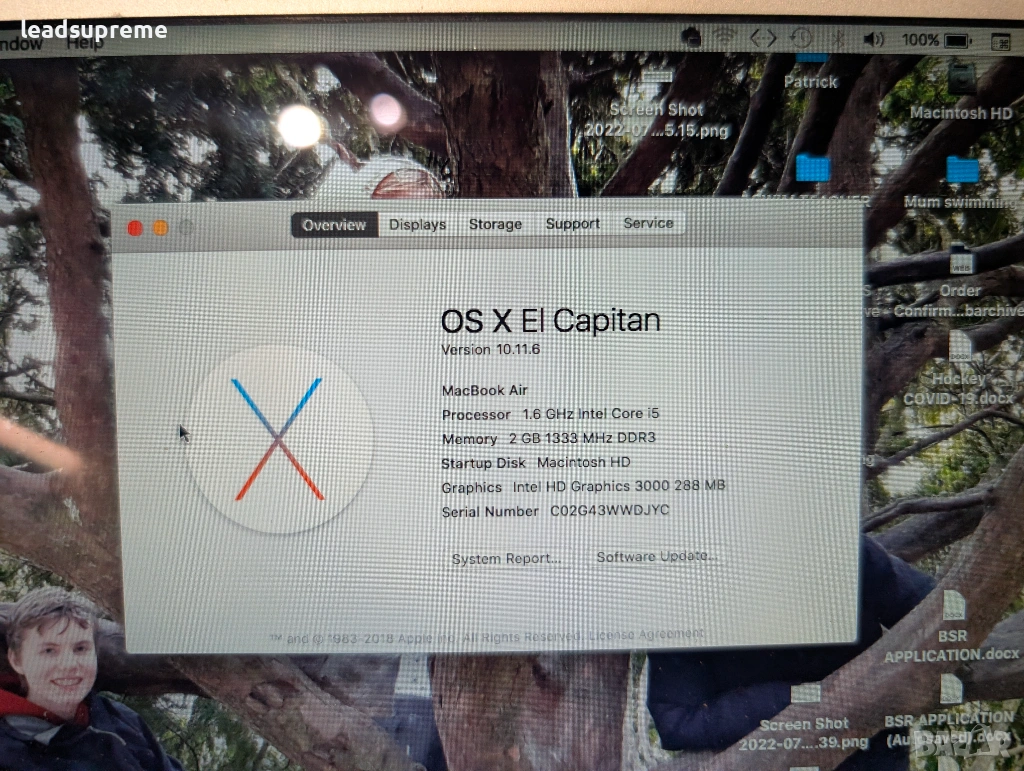This screenshot has width=1024, height=771.
Task: Open the License Agreement link
Action: tap(646, 635)
